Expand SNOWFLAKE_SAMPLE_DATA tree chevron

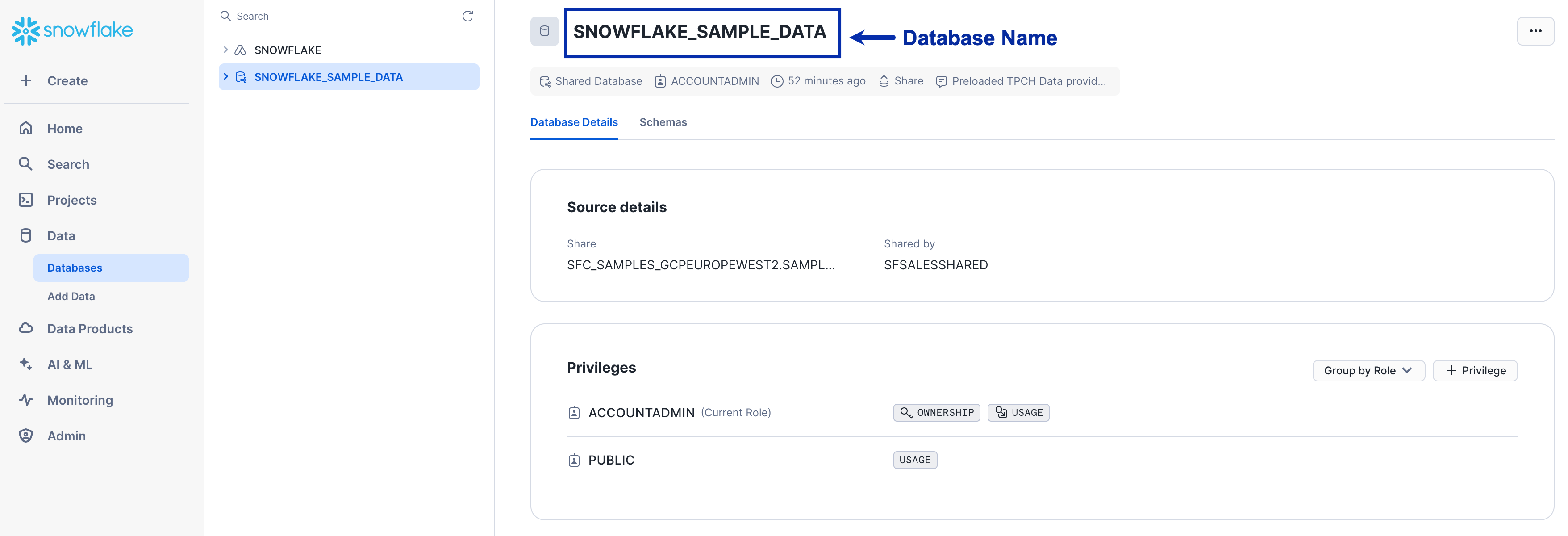click(x=226, y=77)
